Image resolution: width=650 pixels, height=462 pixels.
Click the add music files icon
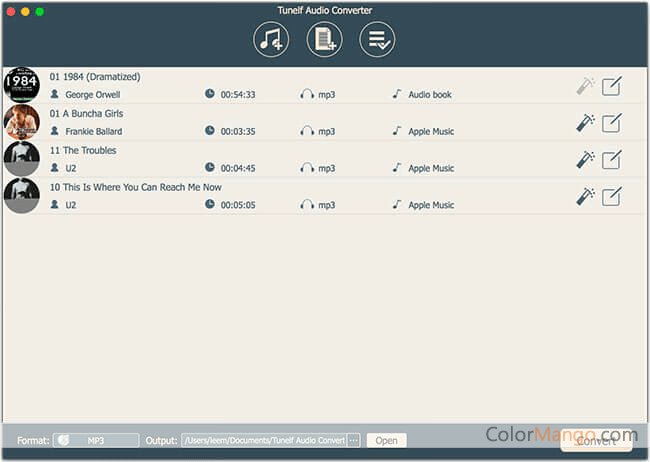coord(271,40)
